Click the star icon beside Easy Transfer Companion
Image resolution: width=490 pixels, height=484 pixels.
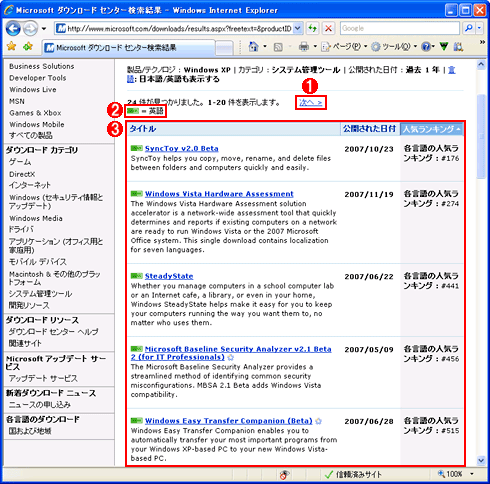click(x=318, y=421)
